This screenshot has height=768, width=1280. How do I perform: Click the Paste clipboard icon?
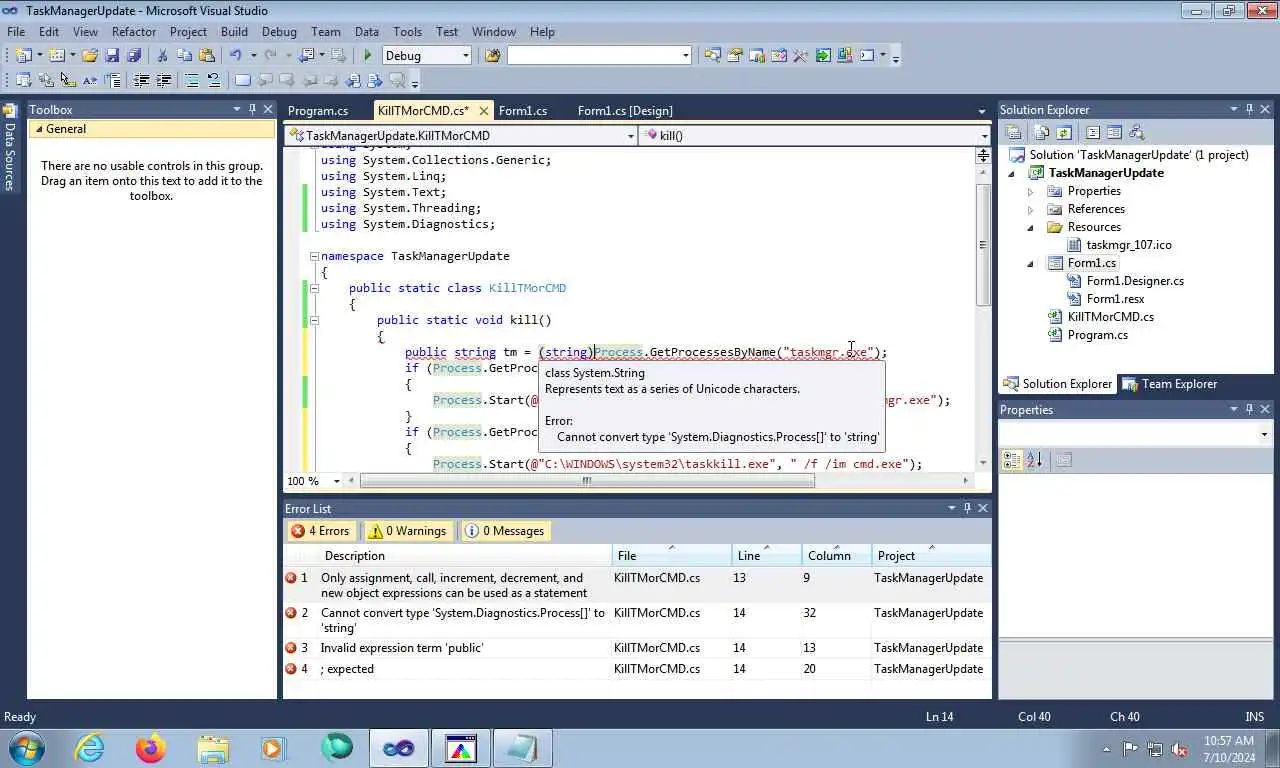(x=206, y=56)
